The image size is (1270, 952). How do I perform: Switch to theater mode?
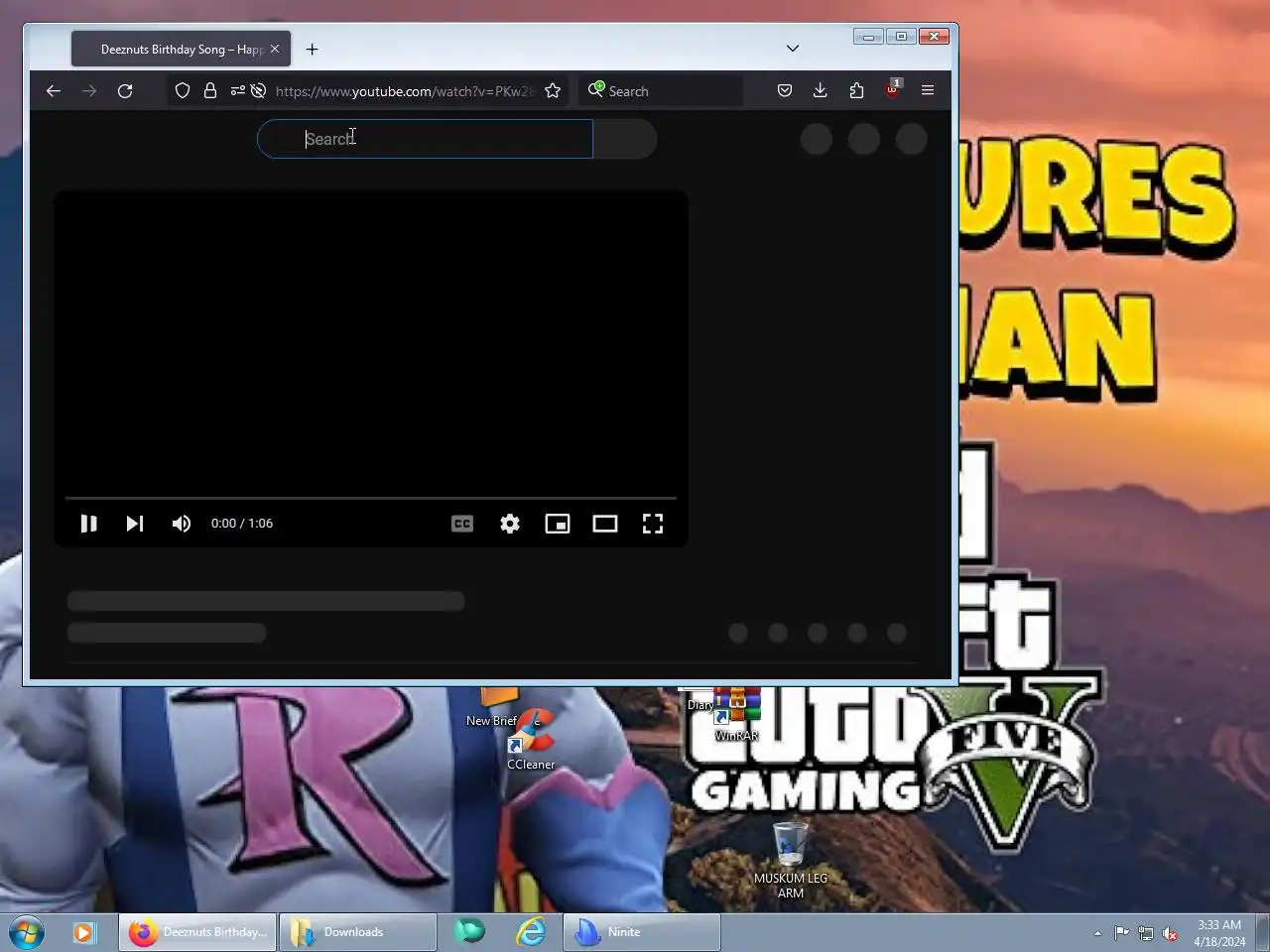click(x=605, y=524)
